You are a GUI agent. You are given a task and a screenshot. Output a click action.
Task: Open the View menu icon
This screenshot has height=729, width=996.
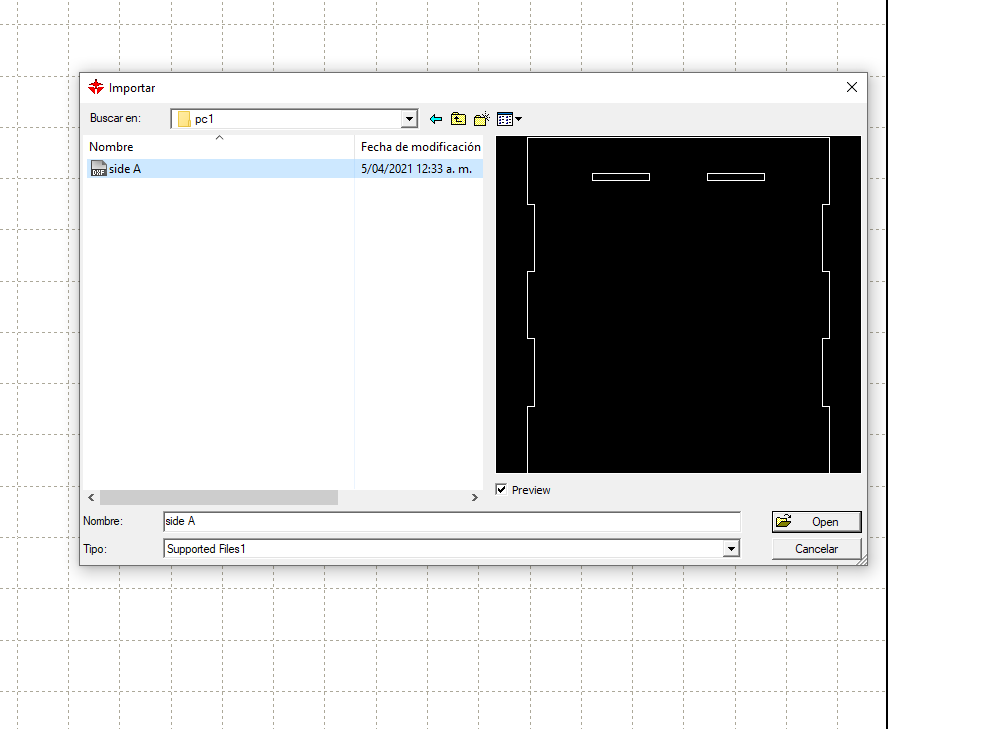(509, 119)
